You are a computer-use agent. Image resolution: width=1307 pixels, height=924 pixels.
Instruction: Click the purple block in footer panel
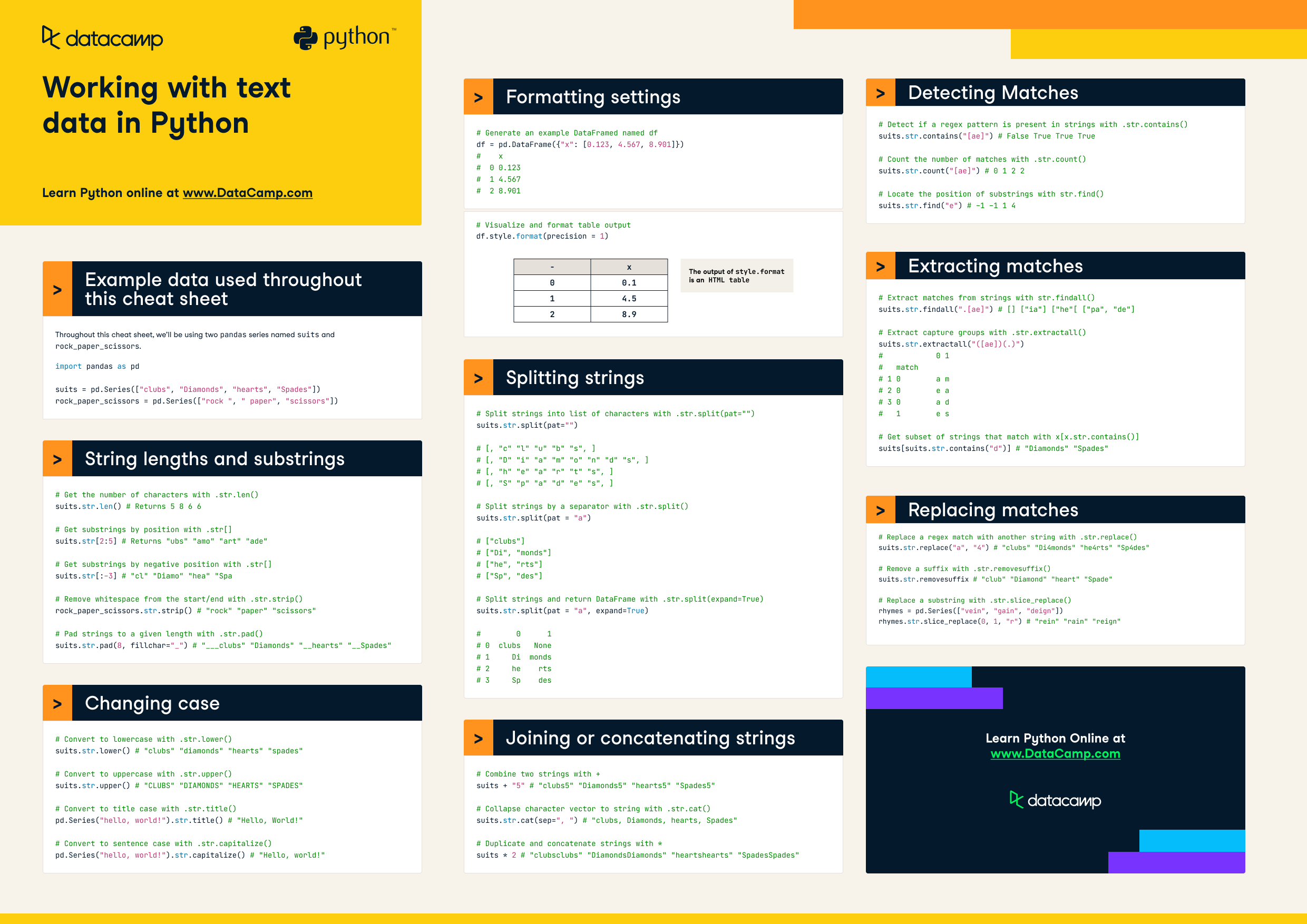point(933,698)
